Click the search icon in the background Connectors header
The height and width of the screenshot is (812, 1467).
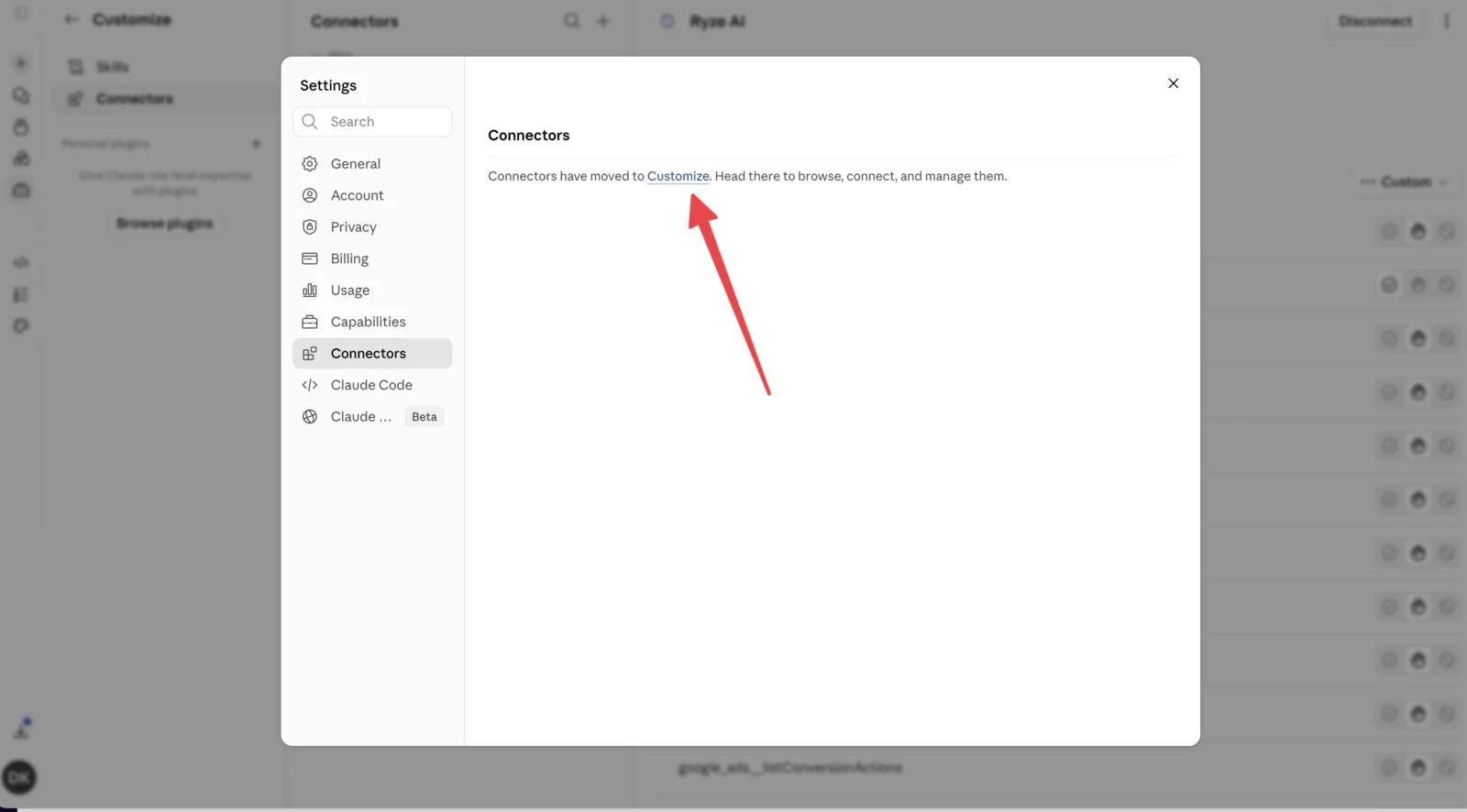point(572,20)
